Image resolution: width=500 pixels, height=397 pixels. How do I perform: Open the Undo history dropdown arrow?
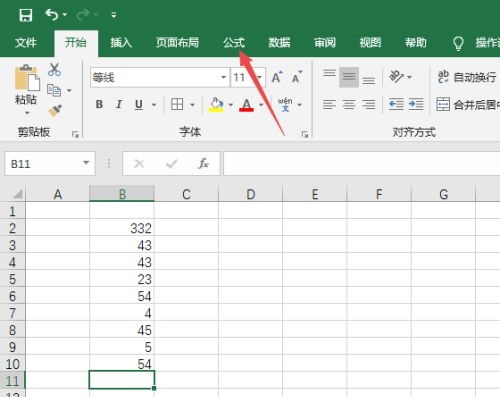(x=65, y=15)
